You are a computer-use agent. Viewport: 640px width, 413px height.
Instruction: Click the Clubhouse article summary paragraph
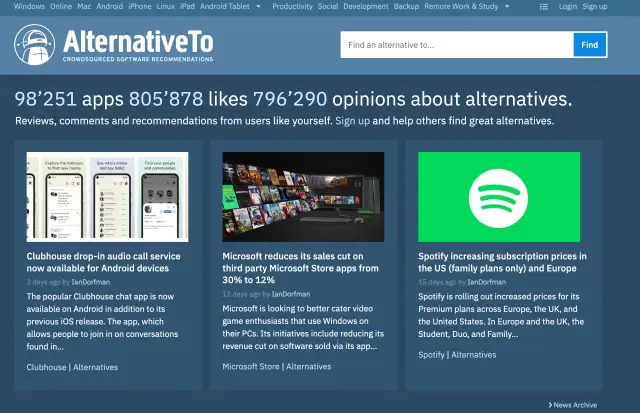point(102,322)
